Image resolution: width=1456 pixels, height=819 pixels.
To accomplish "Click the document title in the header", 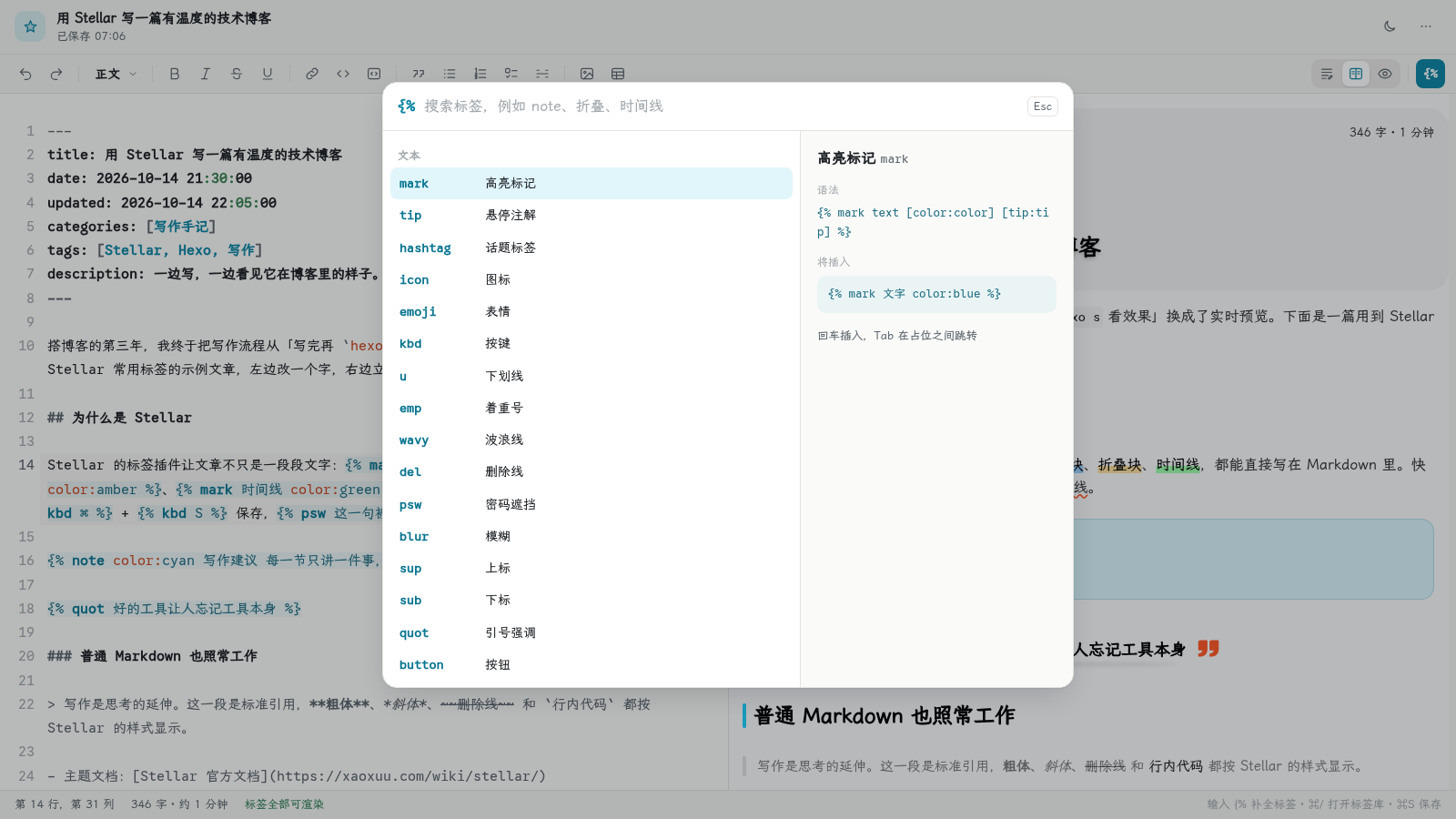I will click(164, 18).
